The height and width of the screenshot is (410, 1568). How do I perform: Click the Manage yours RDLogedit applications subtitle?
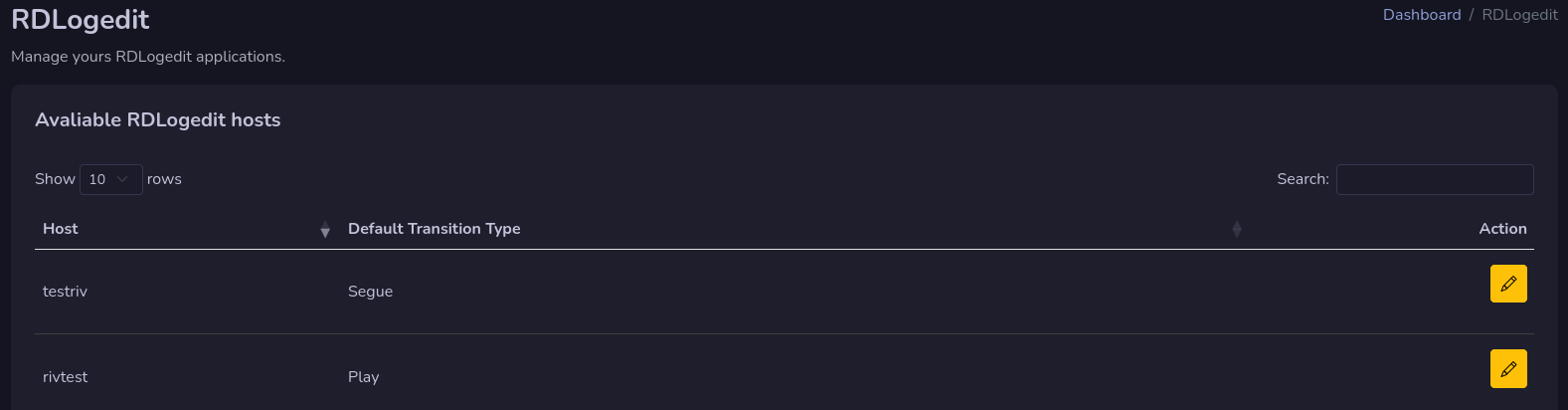point(148,57)
